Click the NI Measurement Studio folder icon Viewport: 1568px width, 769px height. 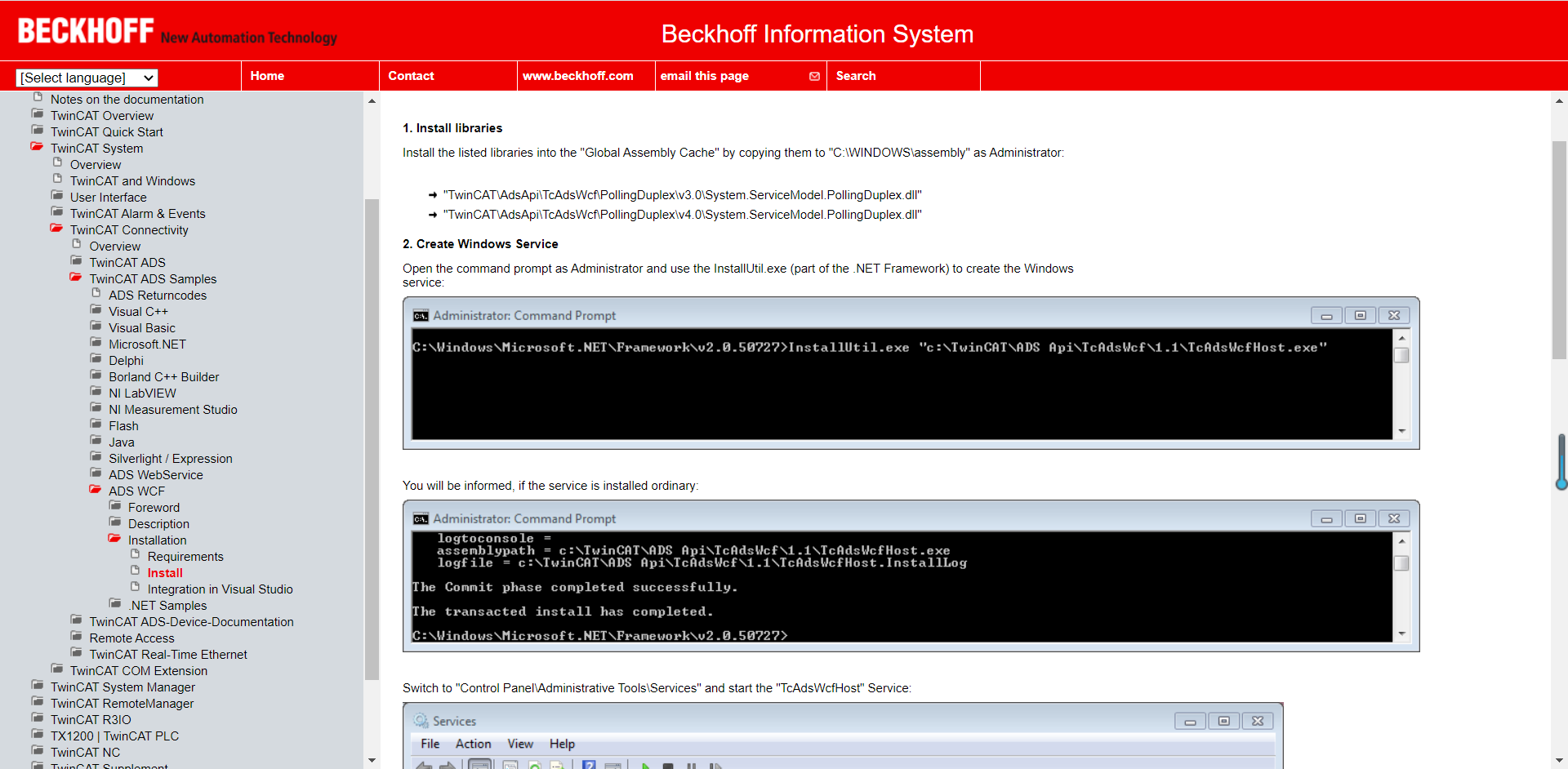[x=96, y=407]
